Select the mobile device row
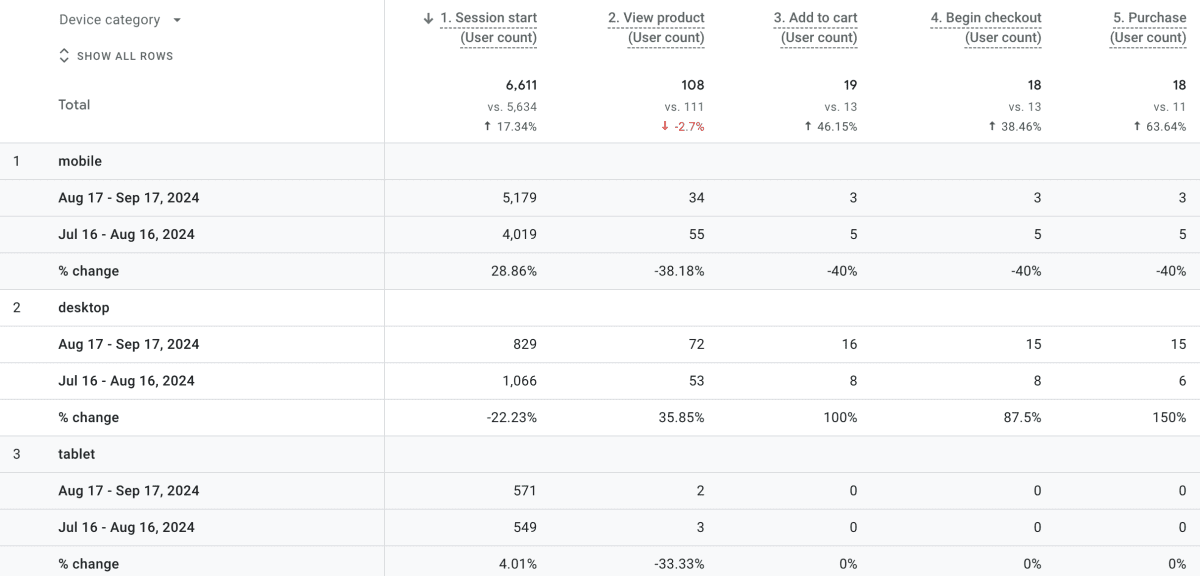 [80, 161]
